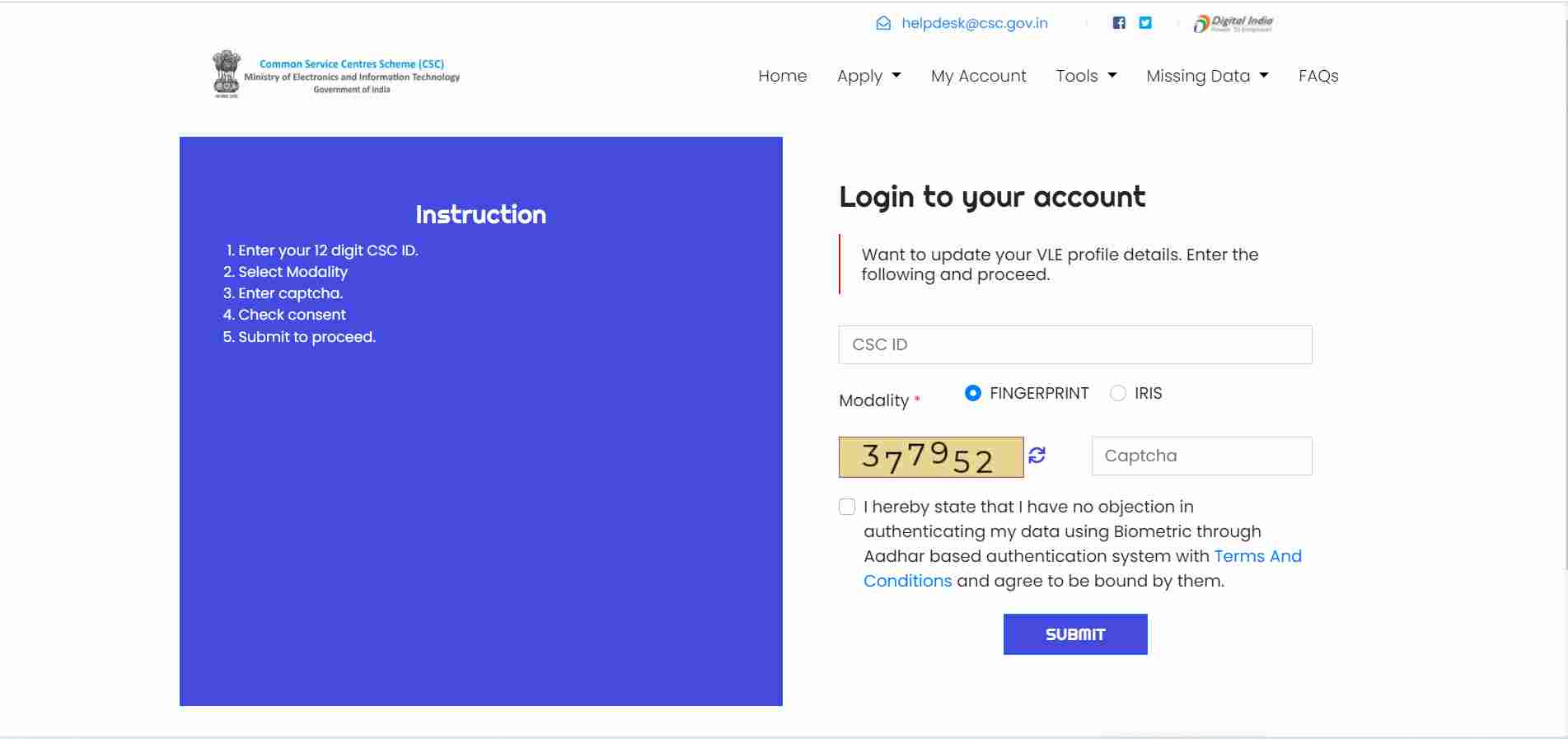Expand the Apply dropdown menu
This screenshot has height=739, width=1568.
(x=868, y=76)
